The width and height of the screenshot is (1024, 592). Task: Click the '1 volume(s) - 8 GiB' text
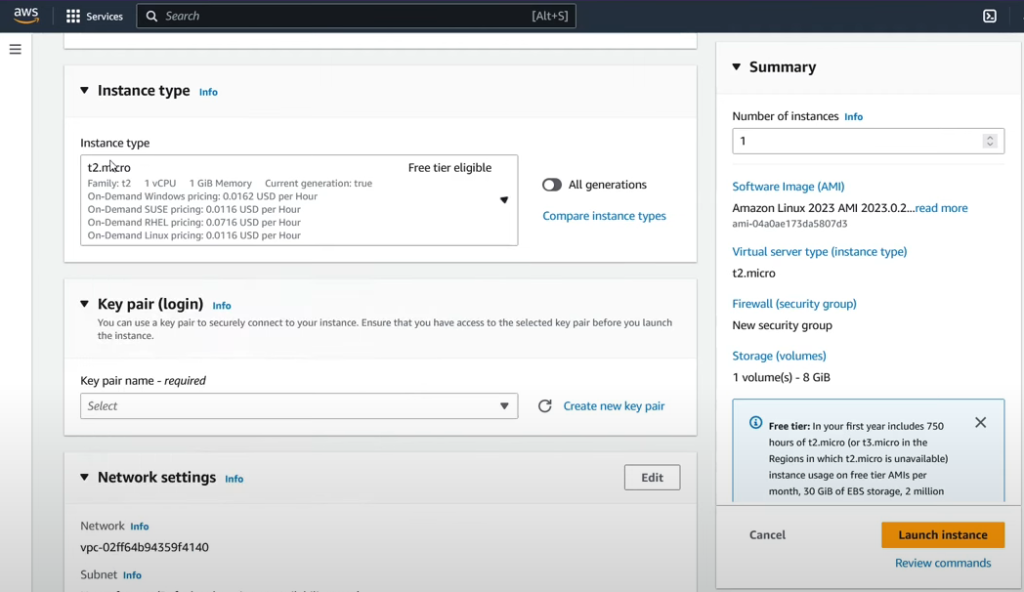pyautogui.click(x=781, y=378)
